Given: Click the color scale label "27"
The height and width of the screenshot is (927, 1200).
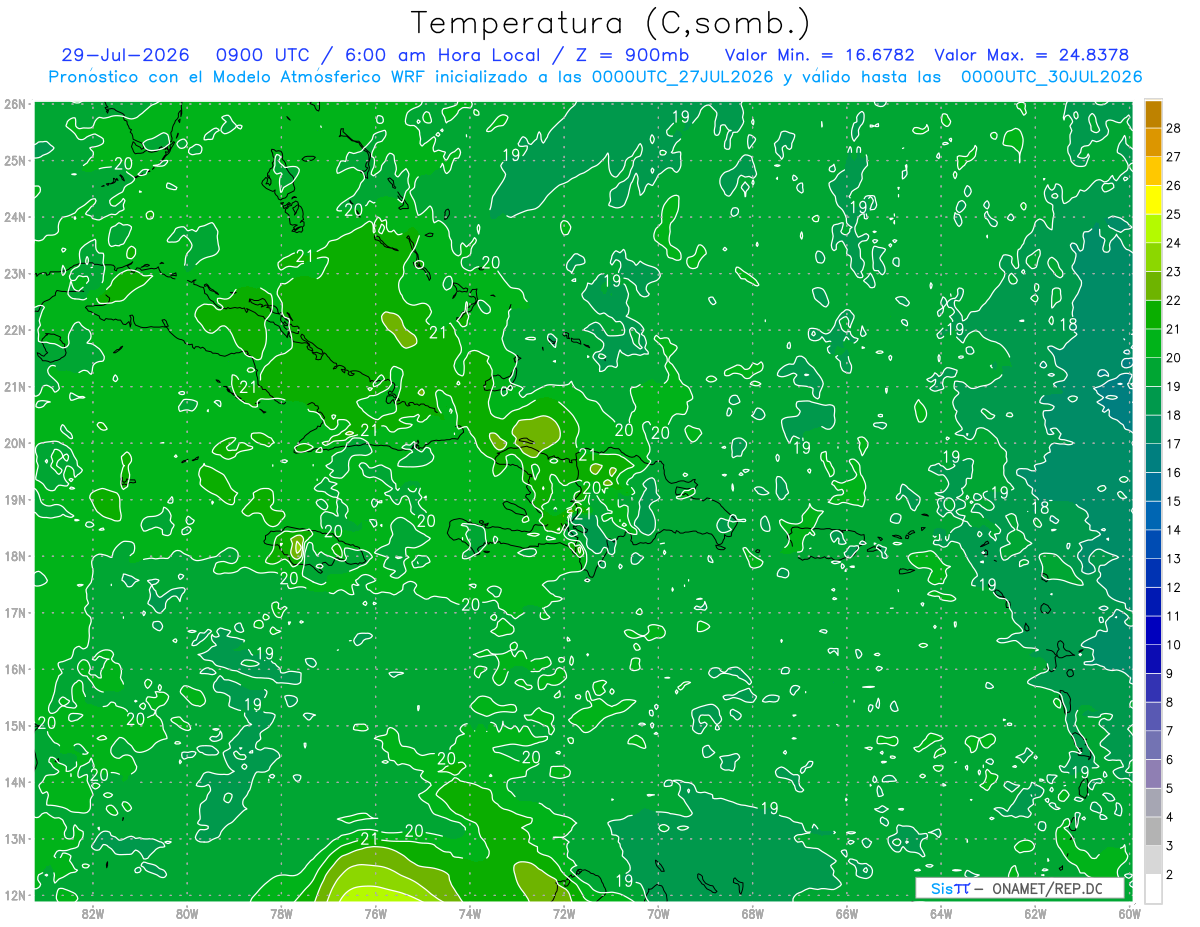Looking at the screenshot, I should tap(1174, 157).
